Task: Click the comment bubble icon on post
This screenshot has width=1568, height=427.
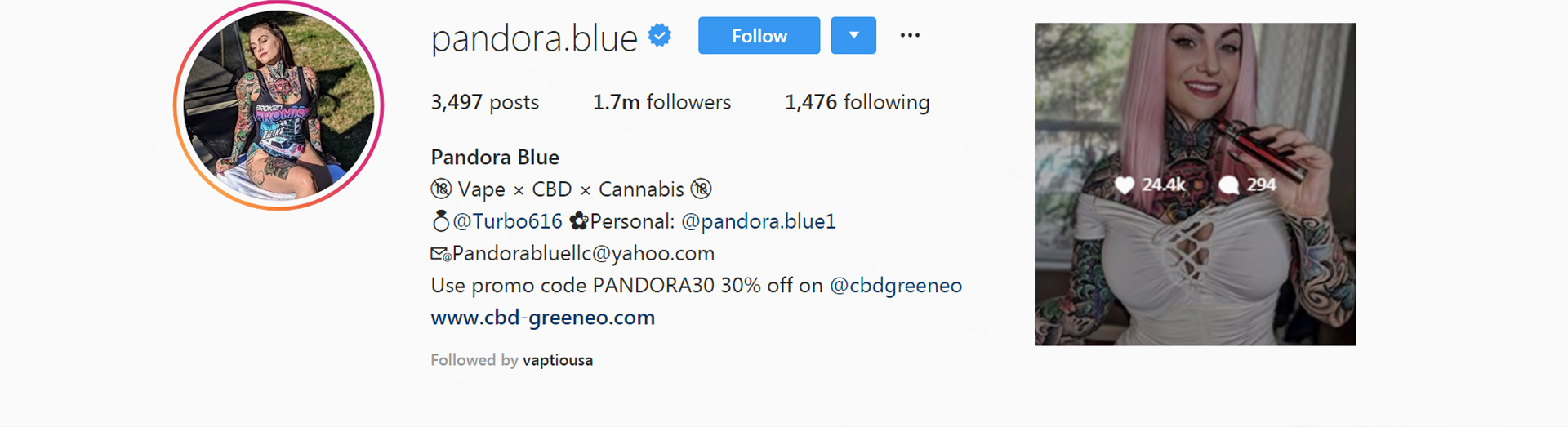Action: 1228,185
